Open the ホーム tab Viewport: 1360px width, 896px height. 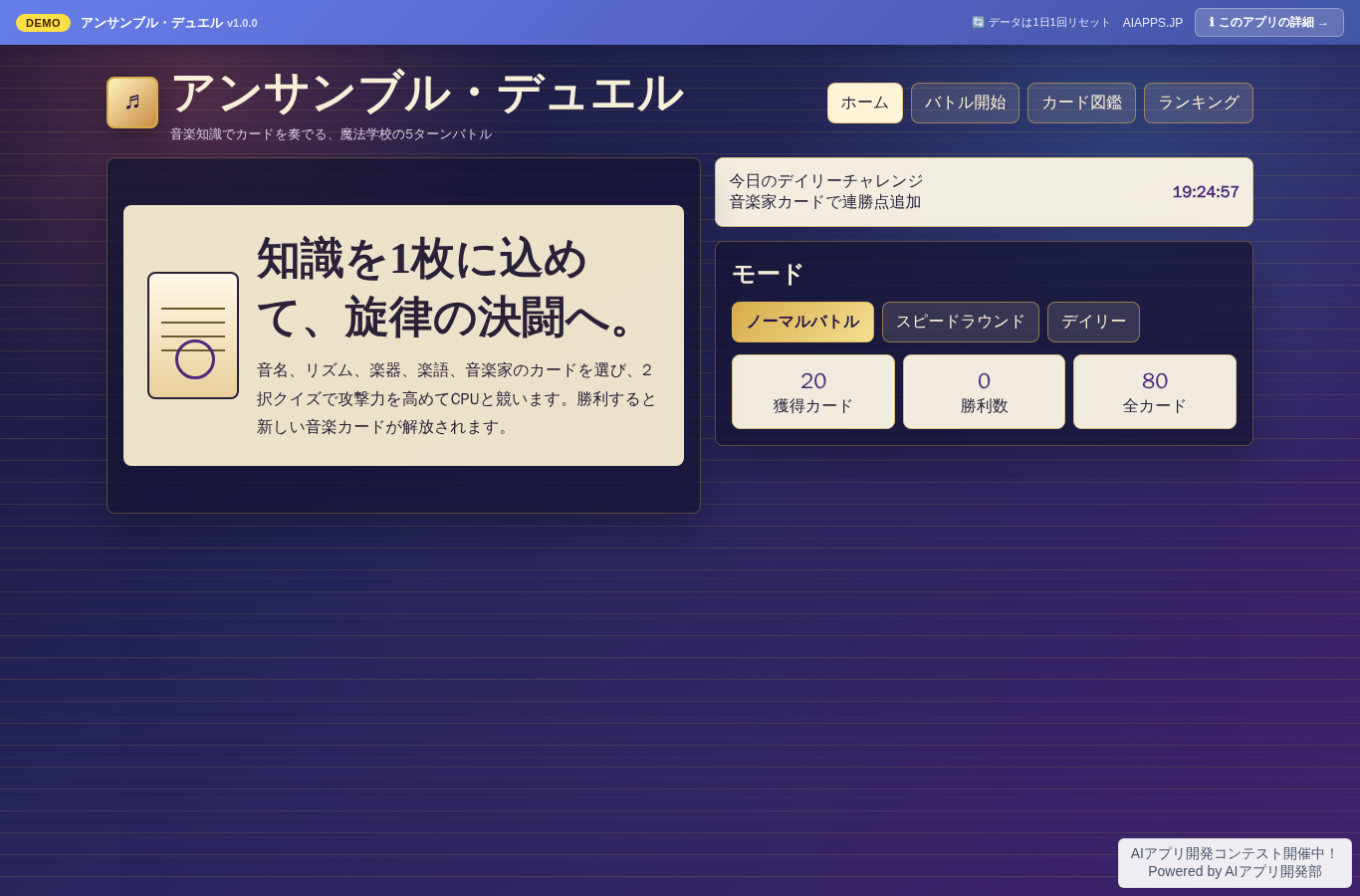tap(865, 103)
